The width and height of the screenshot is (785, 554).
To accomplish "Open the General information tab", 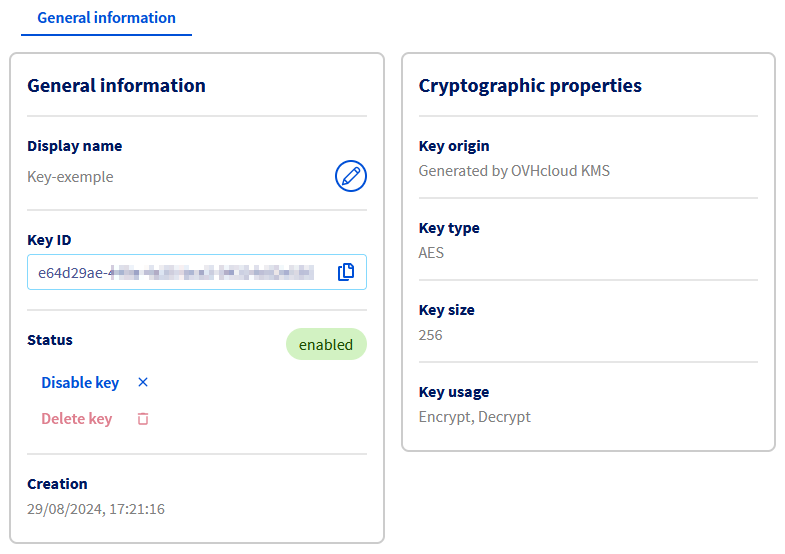I will point(106,18).
